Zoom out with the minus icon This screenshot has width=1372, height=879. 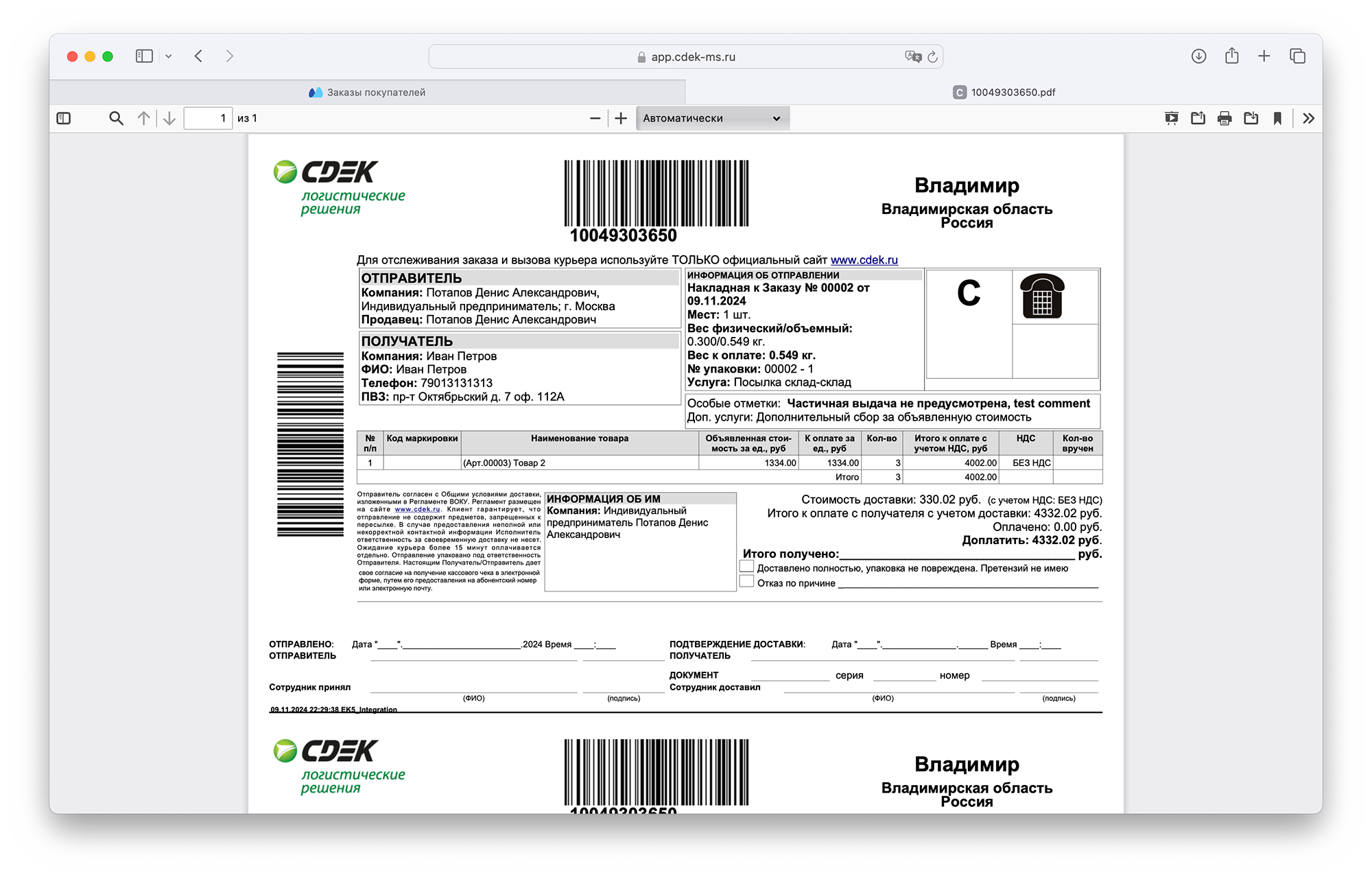595,118
